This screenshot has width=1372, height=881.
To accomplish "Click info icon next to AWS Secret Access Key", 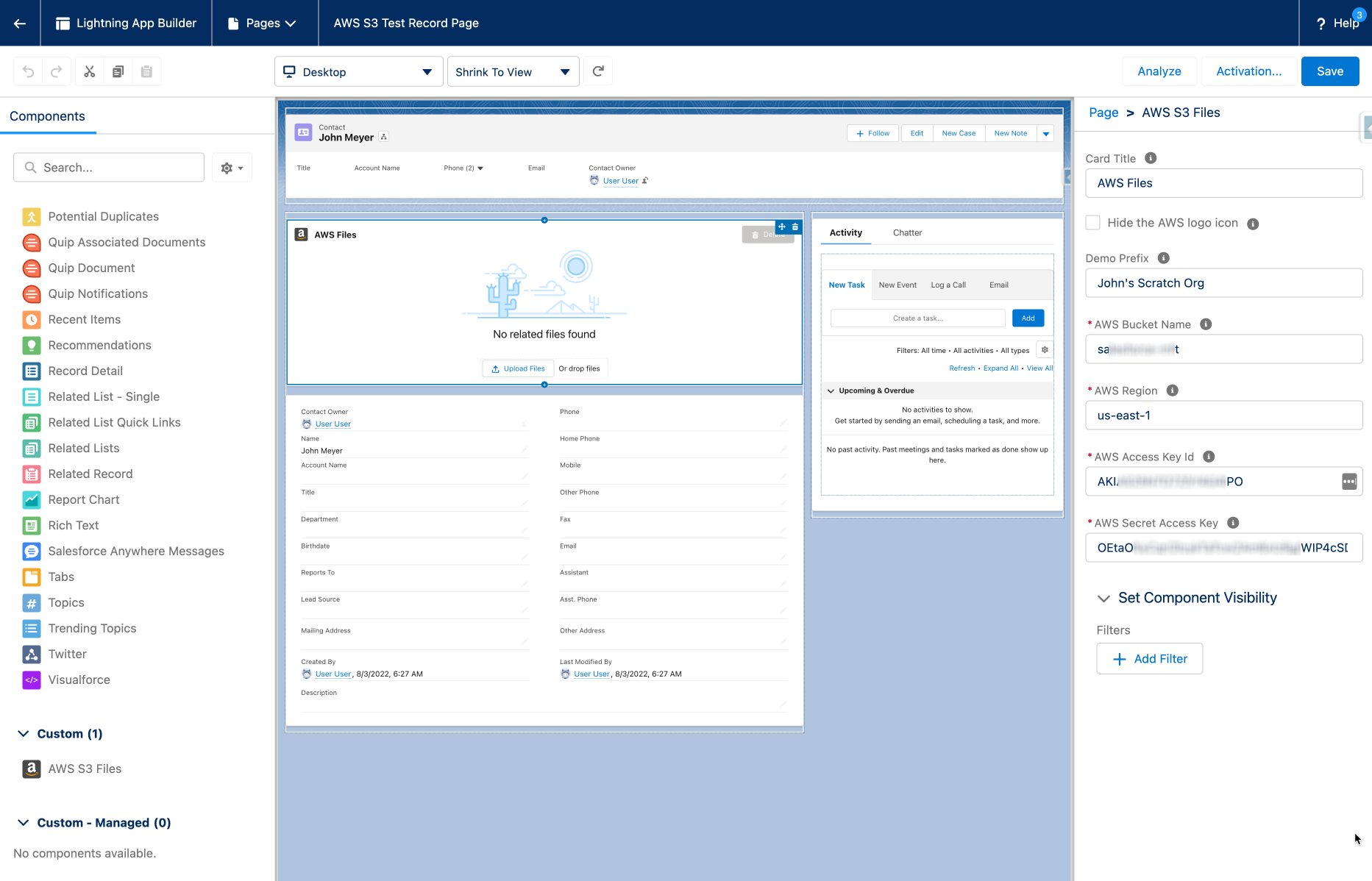I will 1233,523.
